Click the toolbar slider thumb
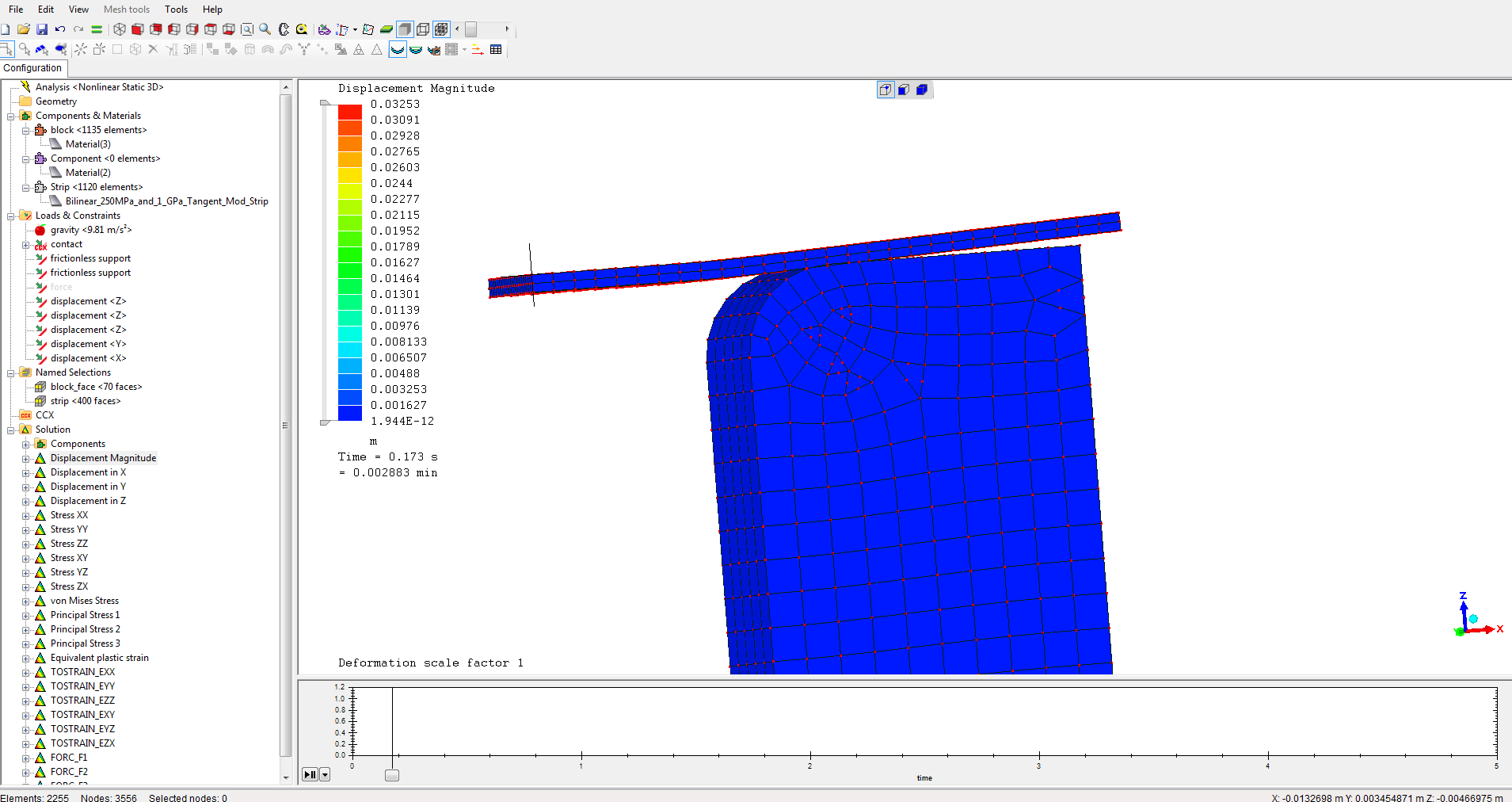Viewport: 1512px width, 802px height. click(471, 29)
